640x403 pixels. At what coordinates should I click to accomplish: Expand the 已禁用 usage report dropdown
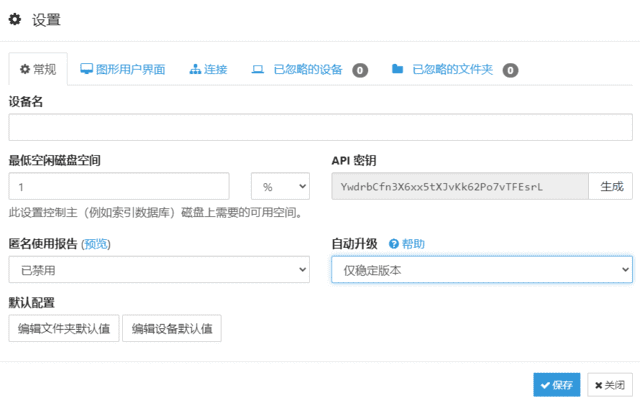[x=159, y=270]
